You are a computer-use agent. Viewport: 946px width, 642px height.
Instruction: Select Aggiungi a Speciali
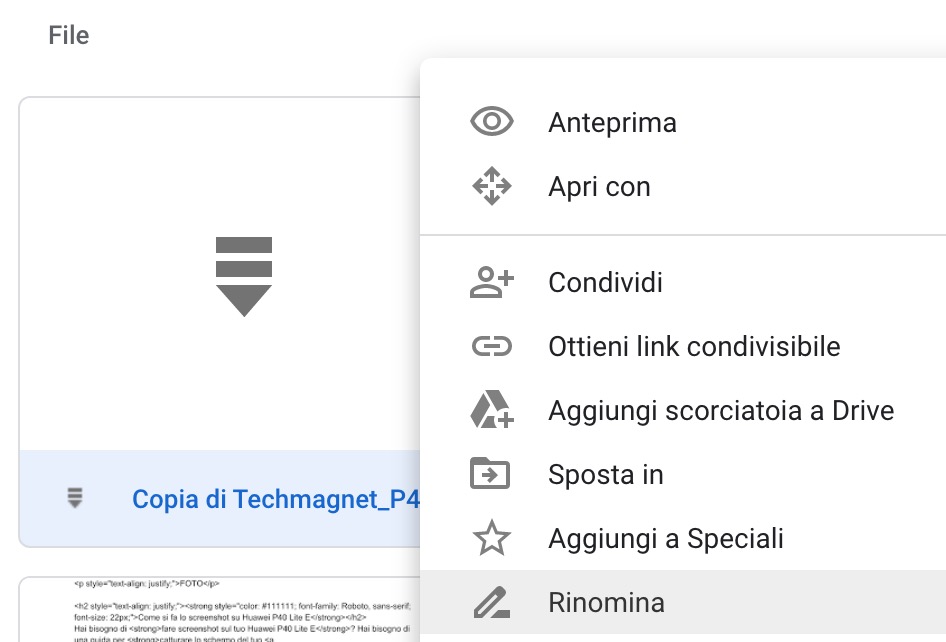pos(665,539)
